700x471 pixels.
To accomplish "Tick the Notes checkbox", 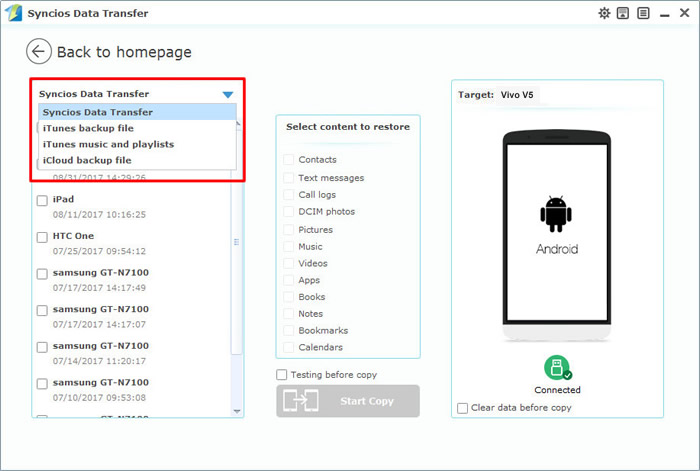I will click(x=289, y=314).
